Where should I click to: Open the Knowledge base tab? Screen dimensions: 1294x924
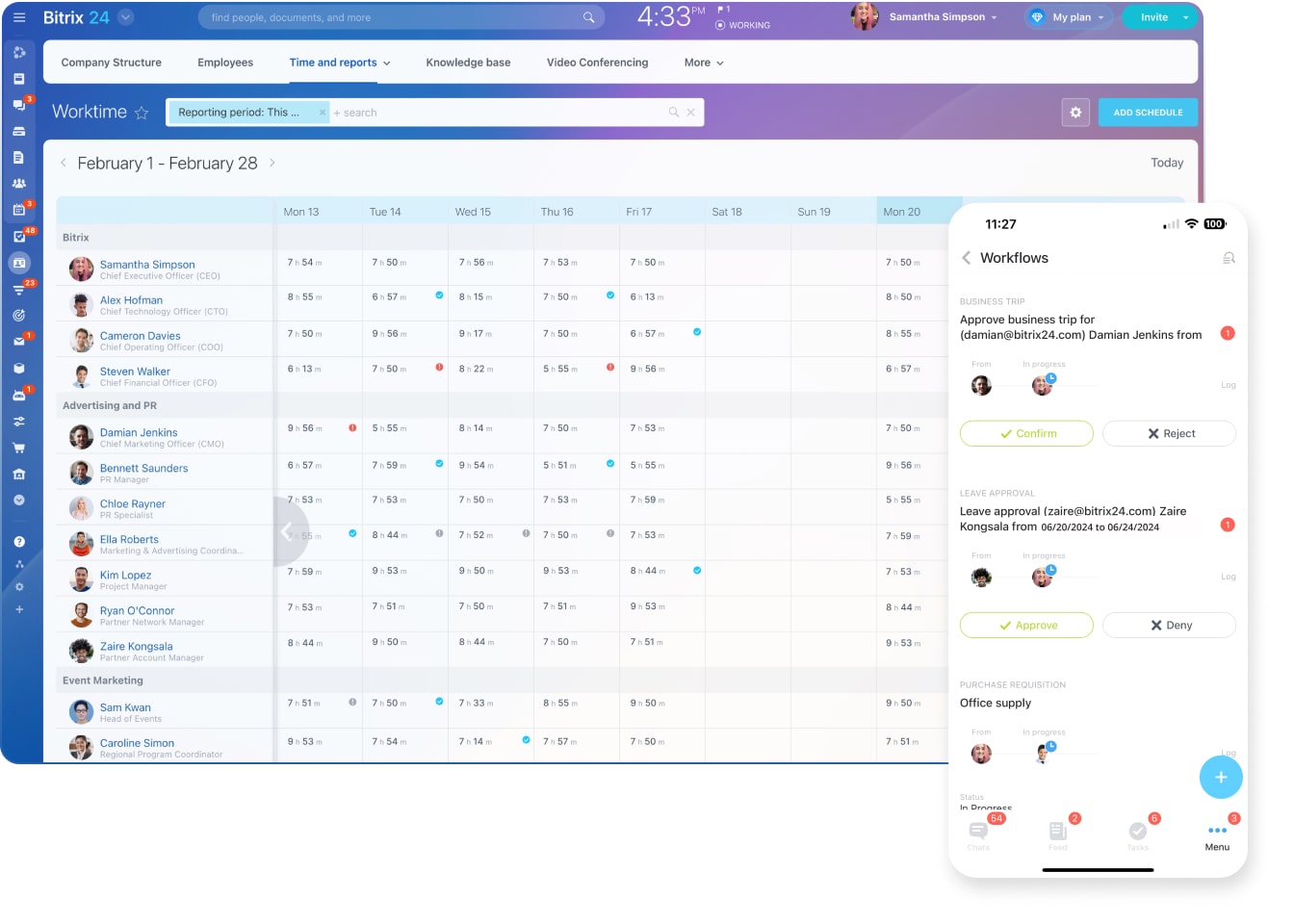[x=468, y=63]
